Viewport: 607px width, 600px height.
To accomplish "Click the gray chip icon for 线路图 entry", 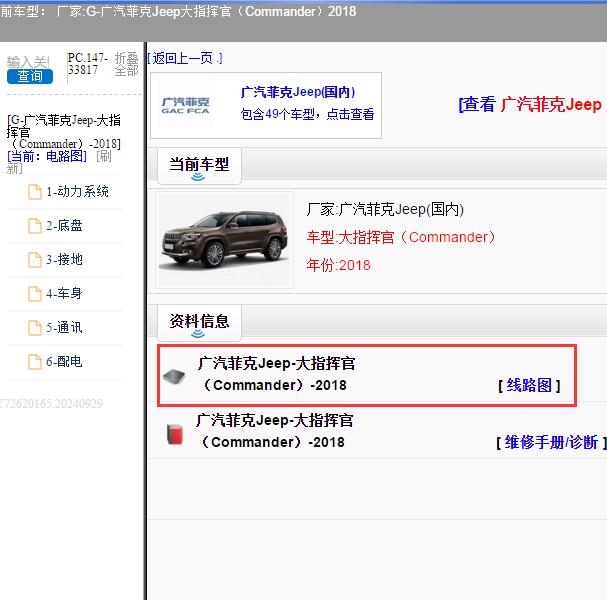I will [x=174, y=376].
